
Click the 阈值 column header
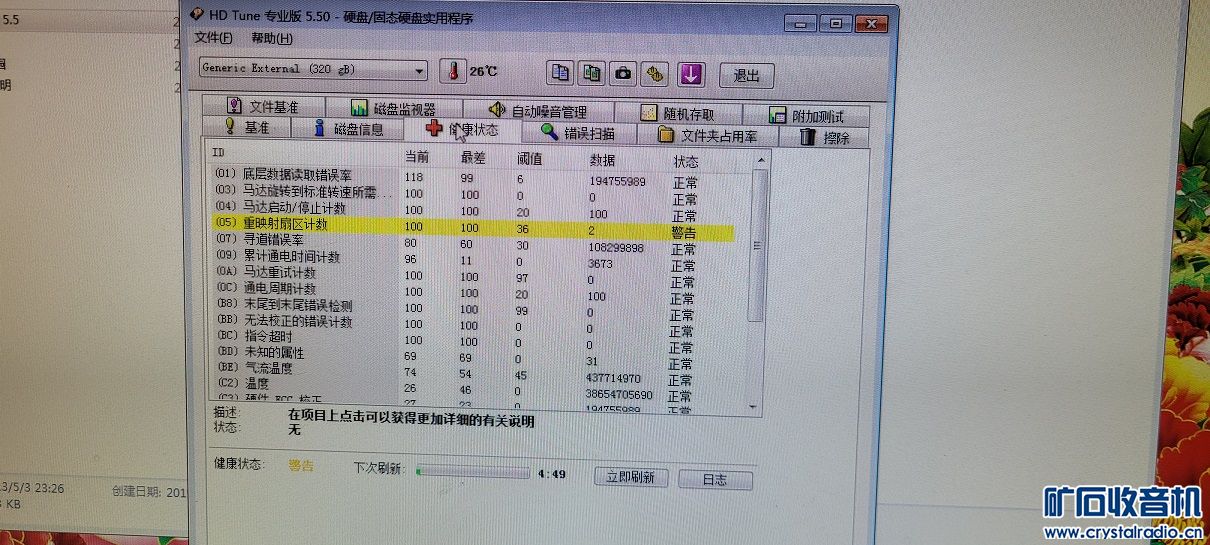[x=530, y=158]
